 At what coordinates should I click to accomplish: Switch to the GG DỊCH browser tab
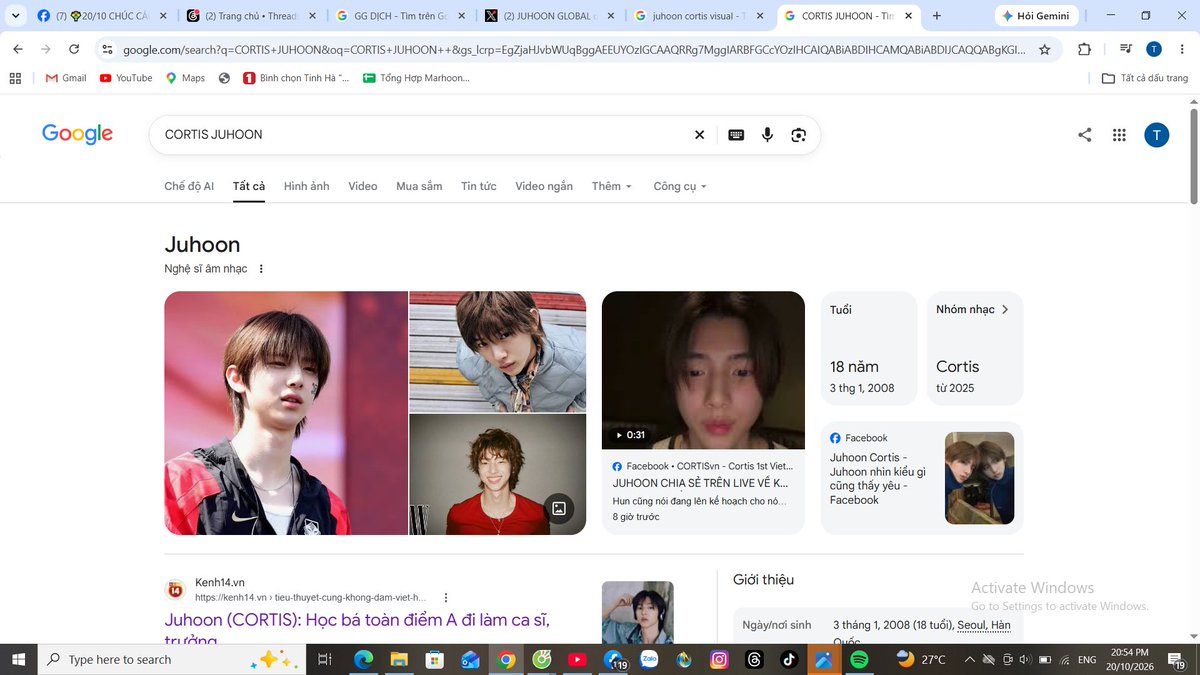pos(400,16)
